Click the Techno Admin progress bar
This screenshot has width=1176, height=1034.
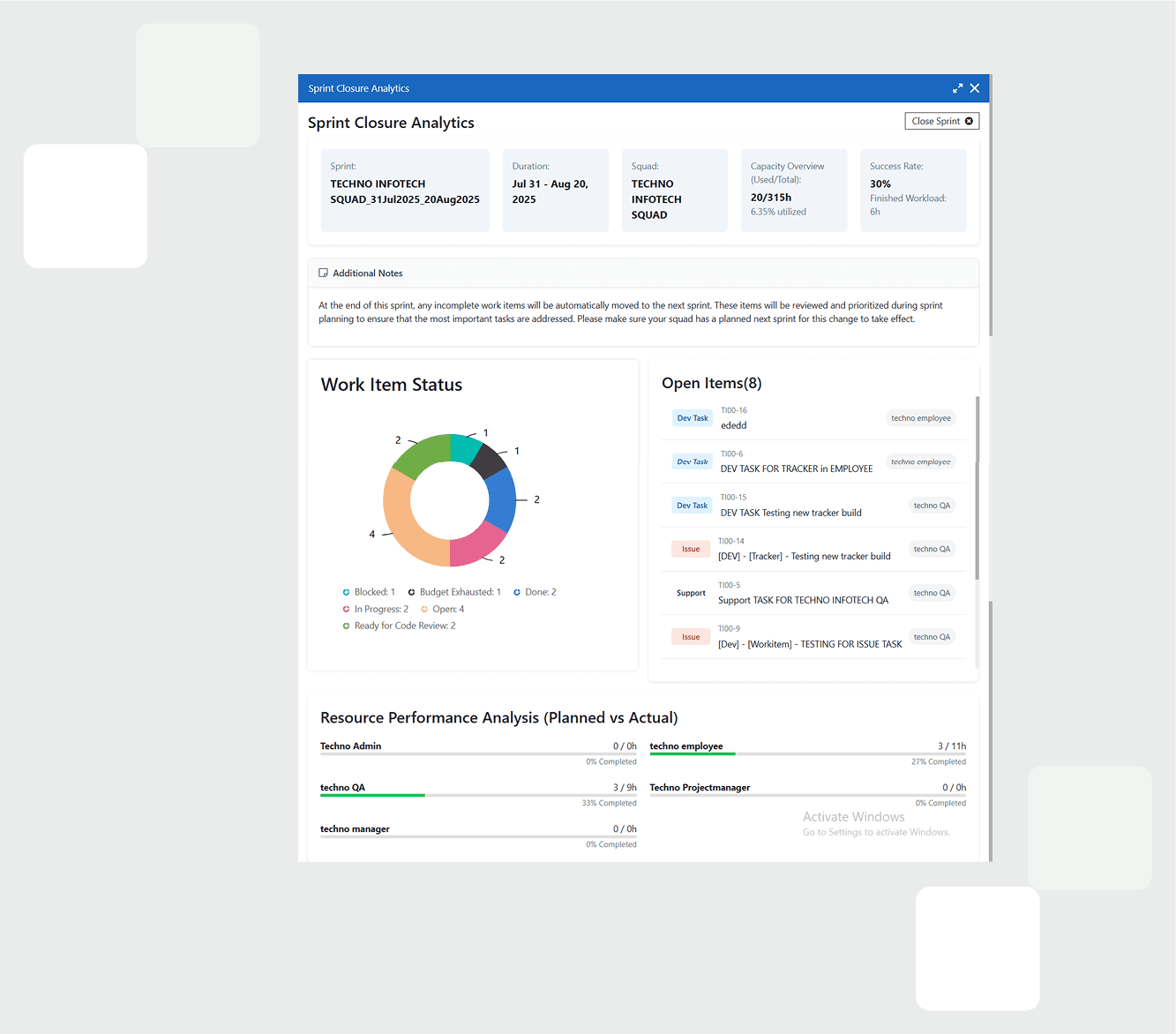[x=478, y=754]
